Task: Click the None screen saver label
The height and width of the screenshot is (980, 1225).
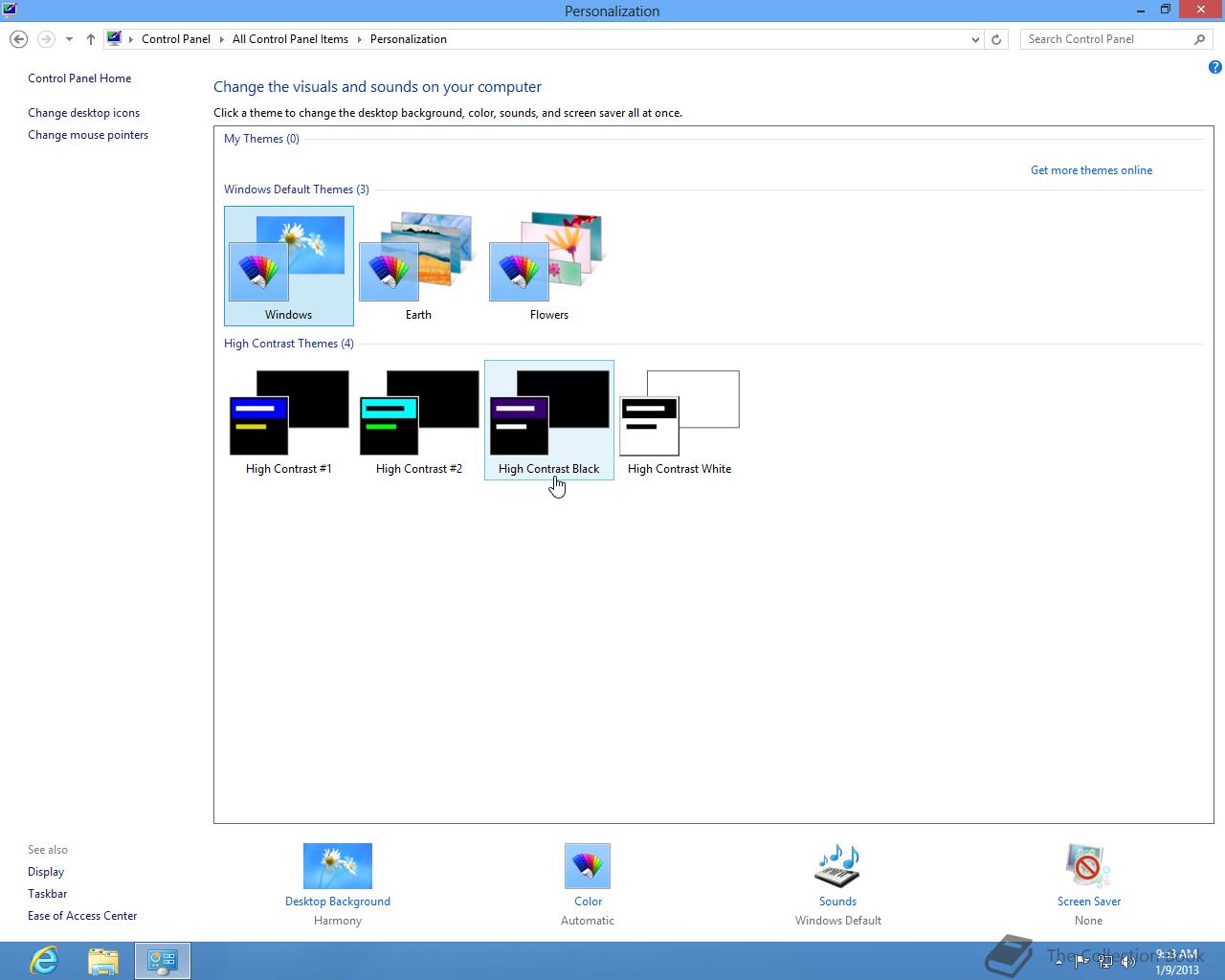Action: coord(1088,921)
